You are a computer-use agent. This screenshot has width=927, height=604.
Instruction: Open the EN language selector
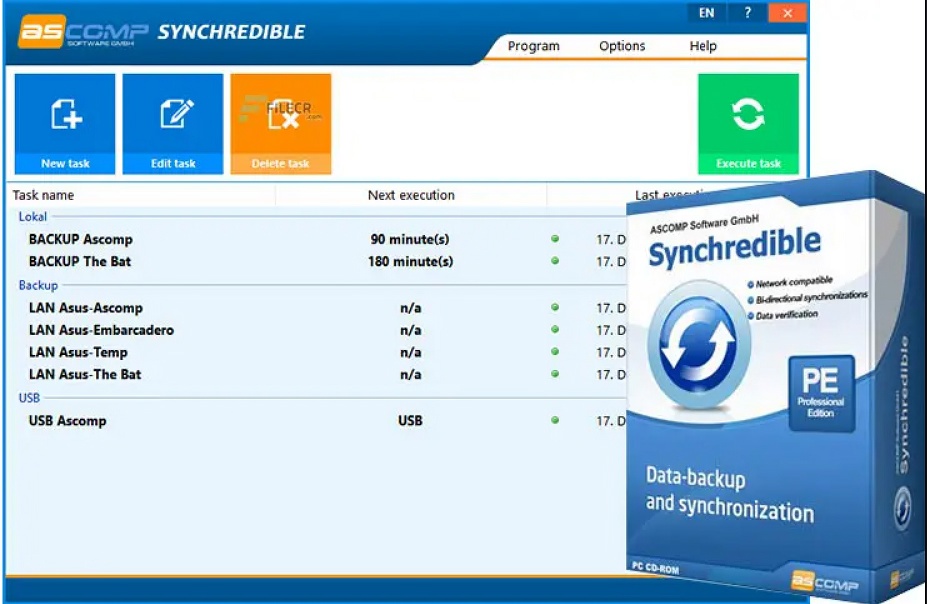pos(707,13)
